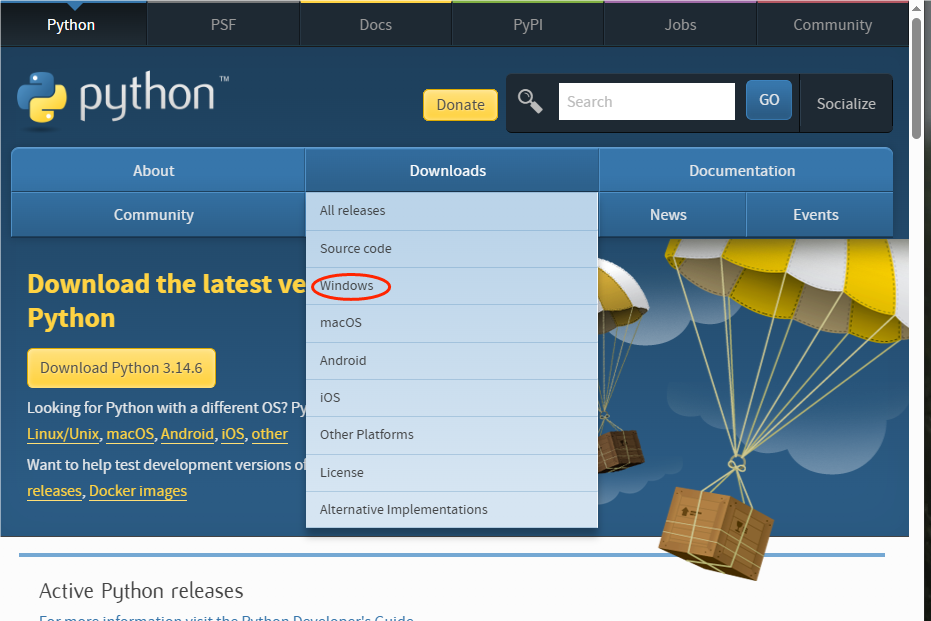This screenshot has width=931, height=621.
Task: Click the page vertical scrollbar thumb
Action: (x=917, y=77)
